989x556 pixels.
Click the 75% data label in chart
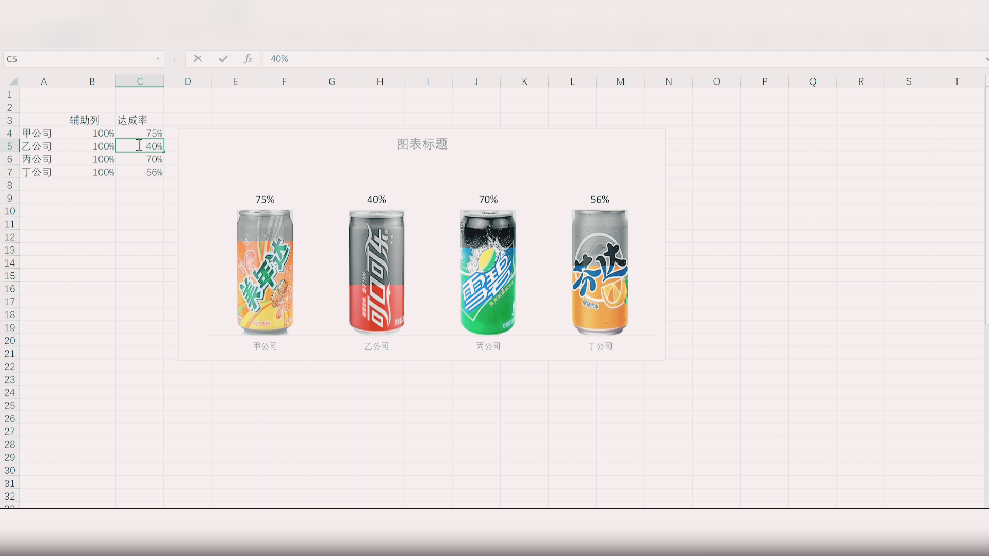coord(265,199)
